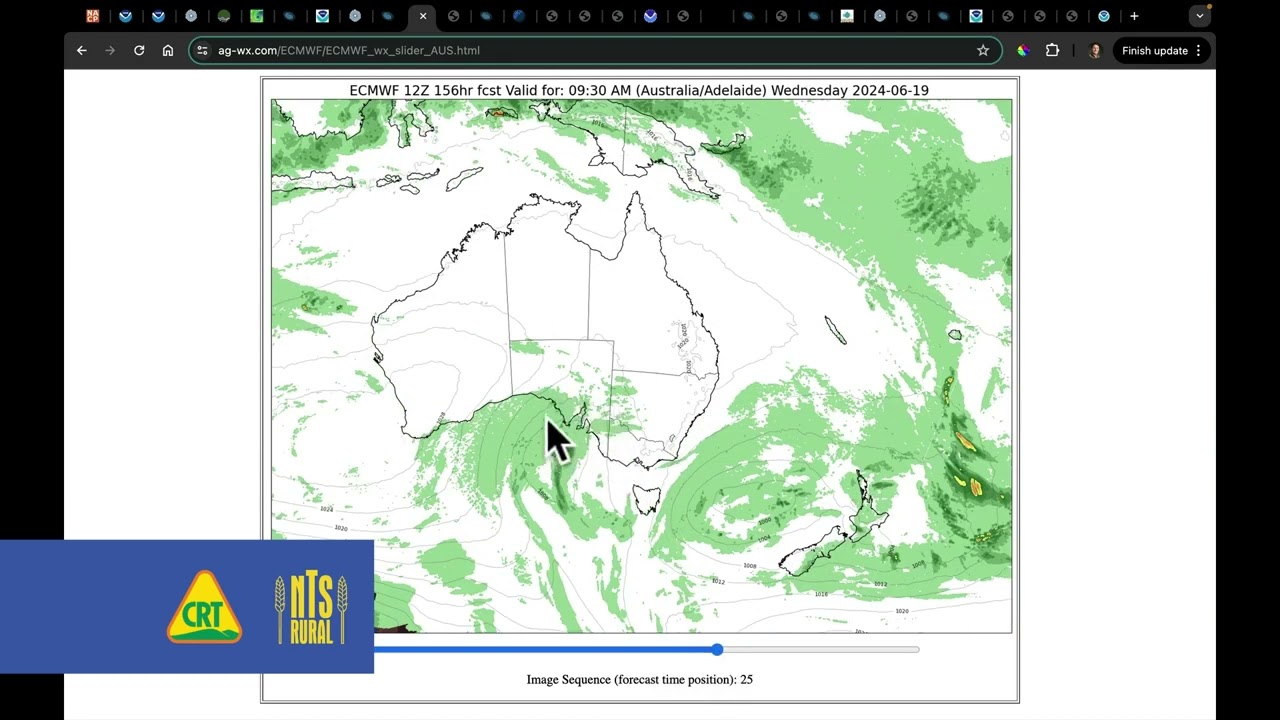This screenshot has height=720, width=1280.
Task: Open the Chrome profile avatar
Action: tap(1094, 50)
